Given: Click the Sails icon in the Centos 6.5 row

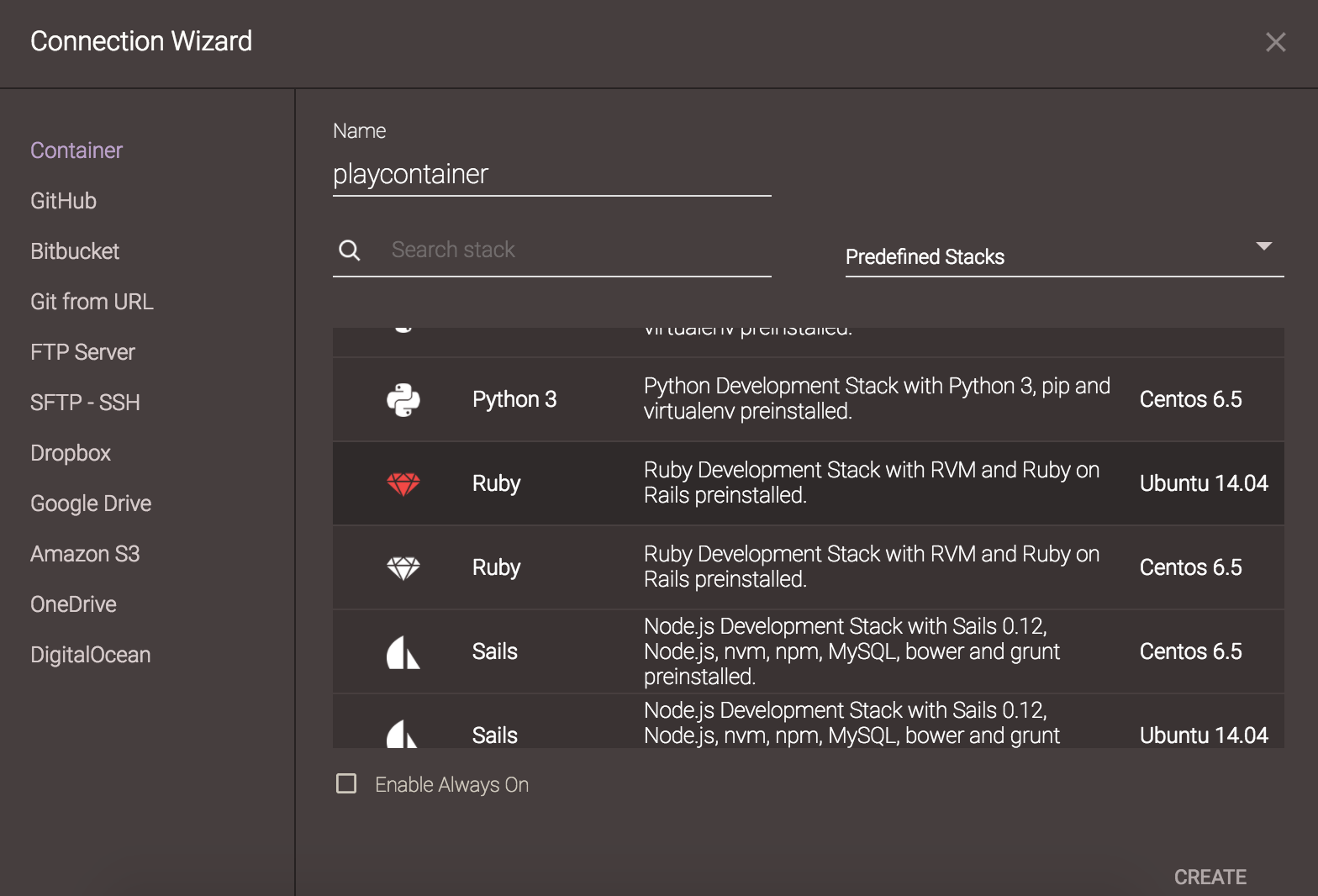Looking at the screenshot, I should coord(403,652).
